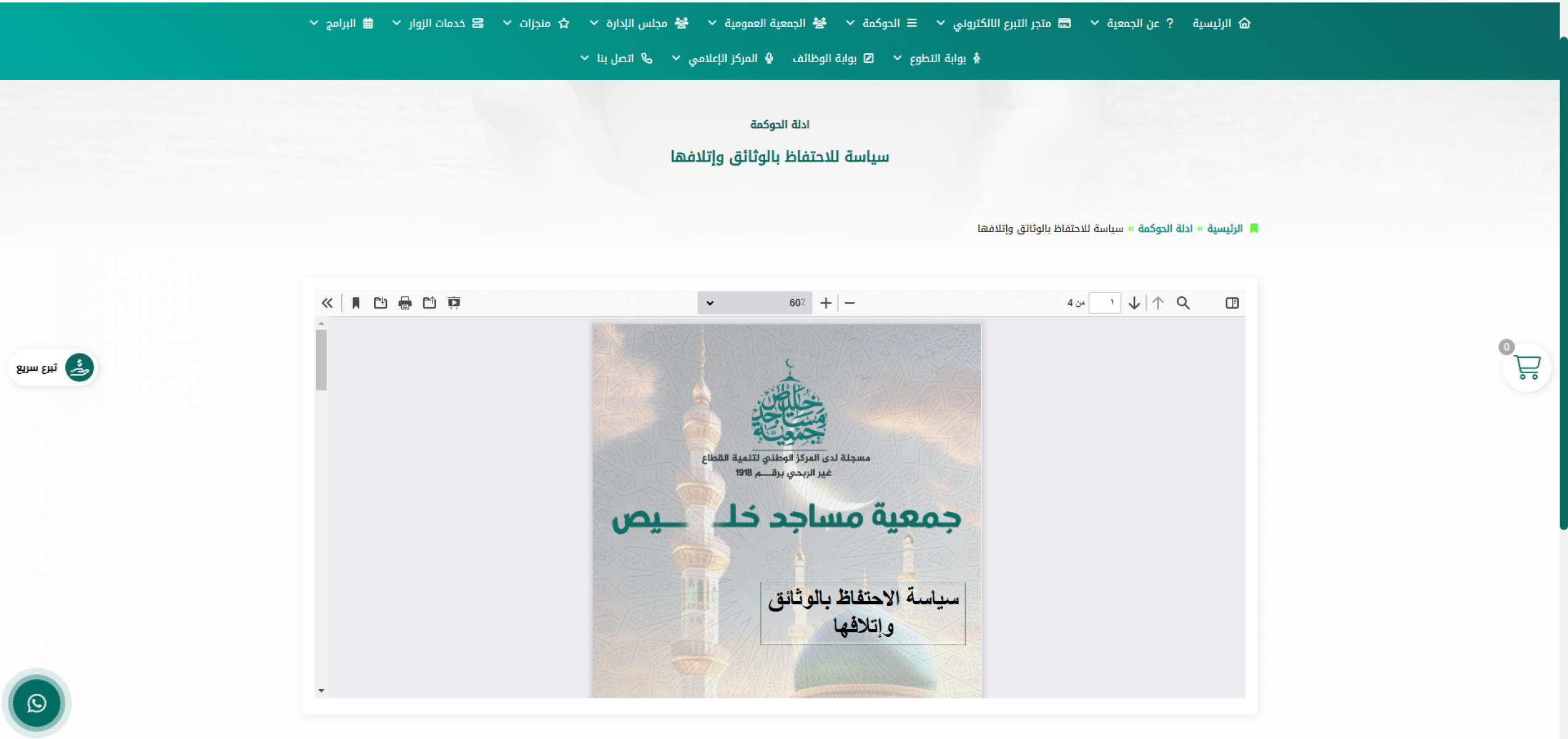Click page browser vertical scrollbar
Screen dimensions: 1568x739
[1563, 283]
